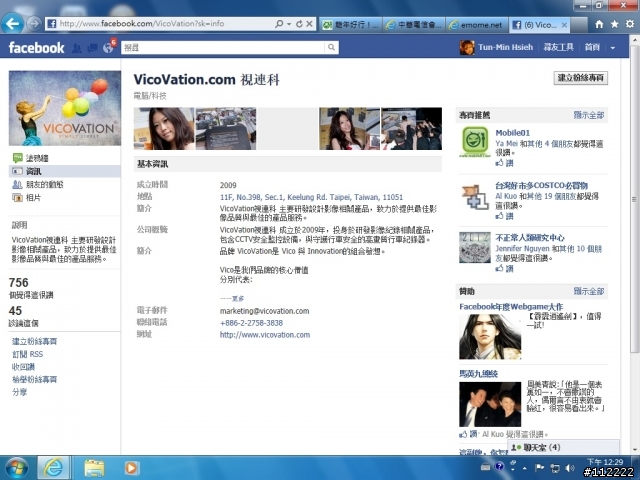The image size is (640, 480).
Task: Open the 馬英九總統 sponsored link
Action: coord(478,373)
